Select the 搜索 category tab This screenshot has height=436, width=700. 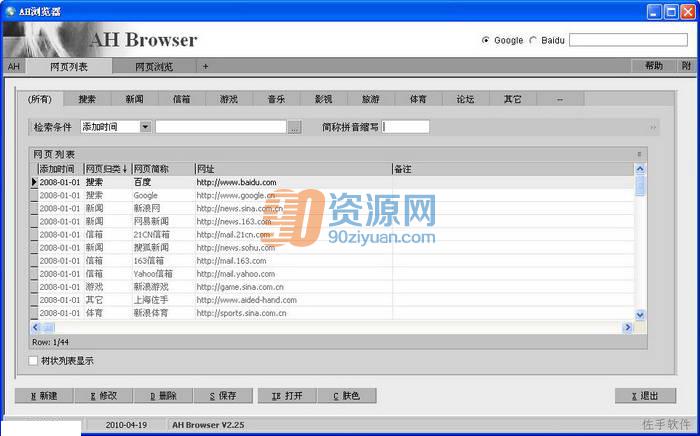point(87,99)
